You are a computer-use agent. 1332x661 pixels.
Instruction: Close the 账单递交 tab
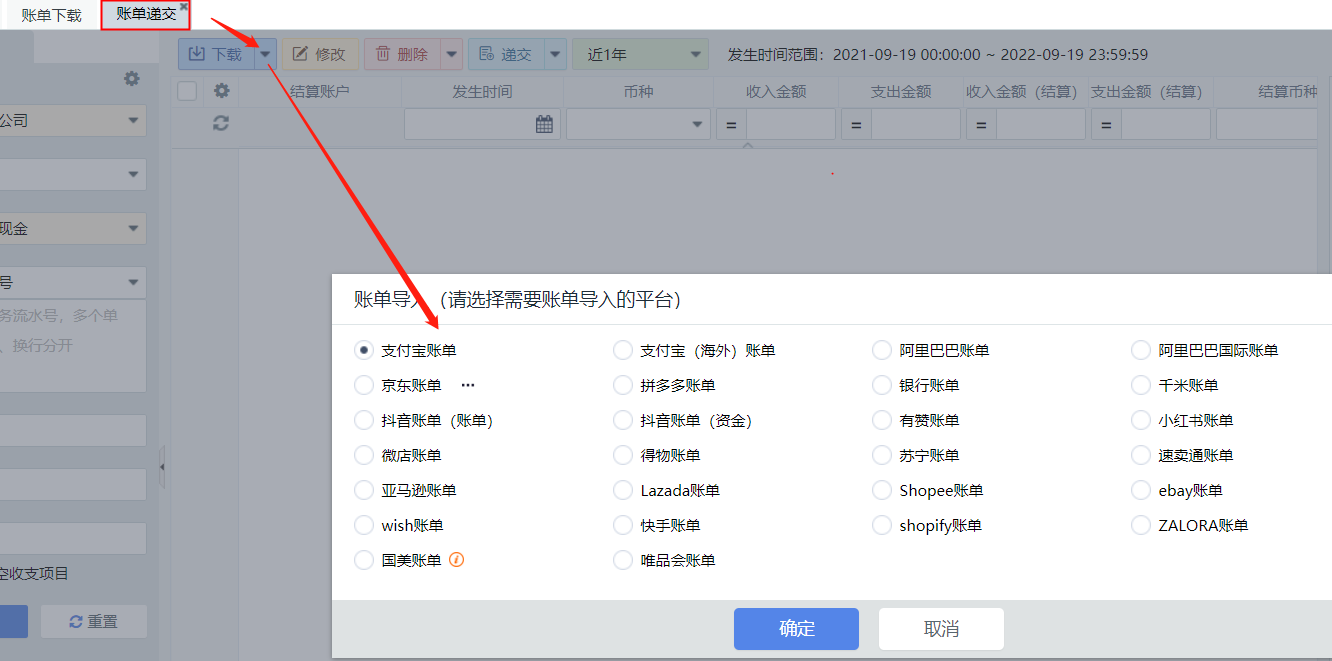click(184, 6)
